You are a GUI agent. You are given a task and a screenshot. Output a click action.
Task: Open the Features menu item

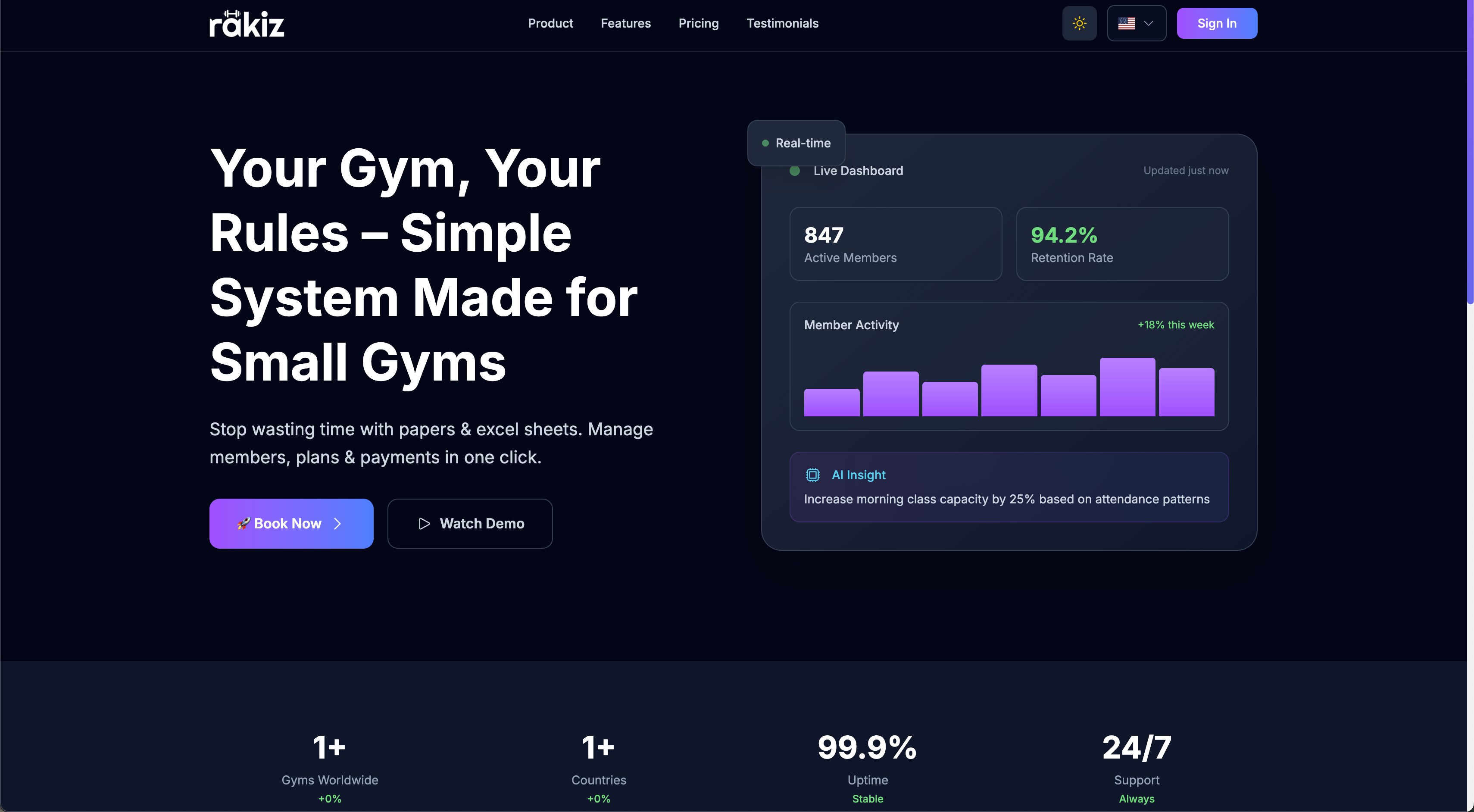(x=625, y=23)
